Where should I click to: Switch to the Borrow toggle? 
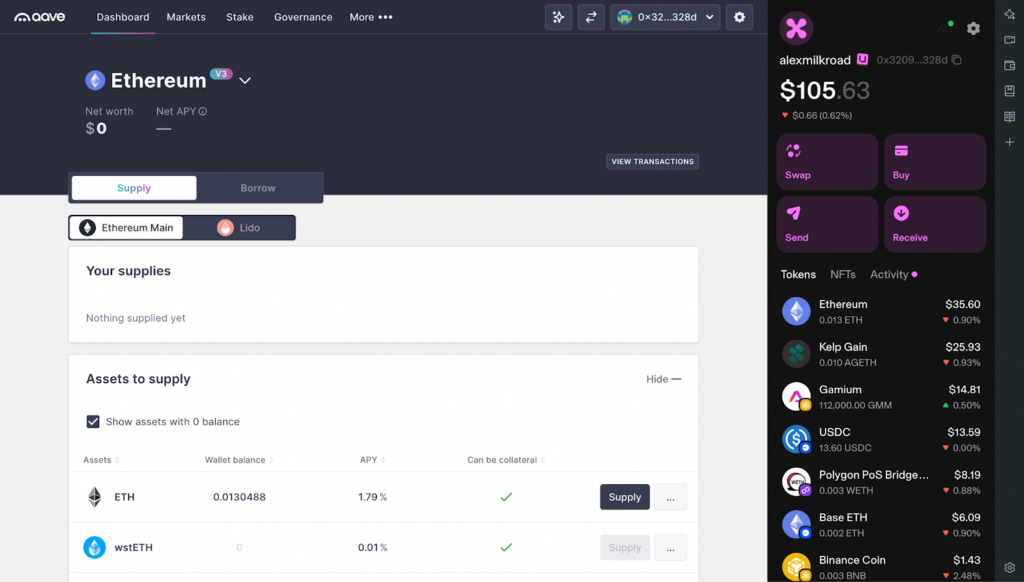258,188
